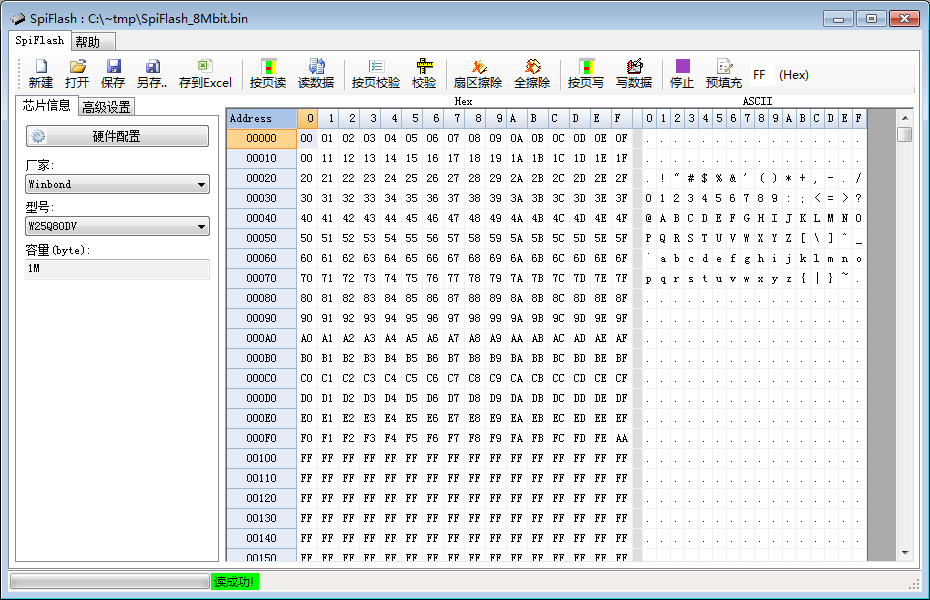Screen dimensions: 930x600
Task: Export data with 存到Excel icon
Action: 205,74
